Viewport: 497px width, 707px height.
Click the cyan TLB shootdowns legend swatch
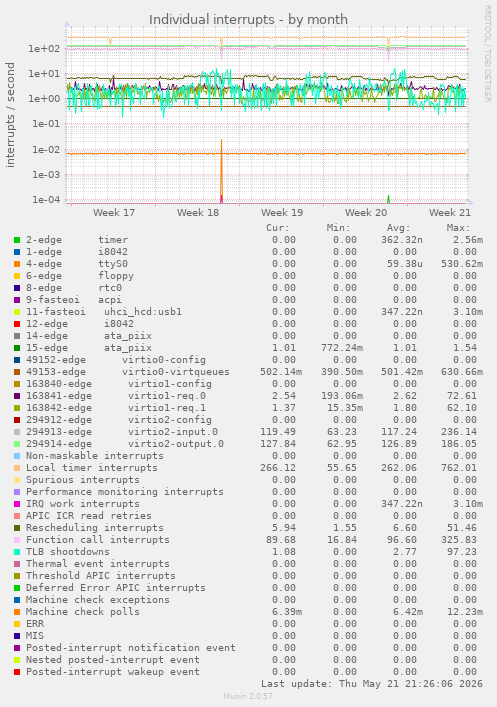[x=17, y=551]
